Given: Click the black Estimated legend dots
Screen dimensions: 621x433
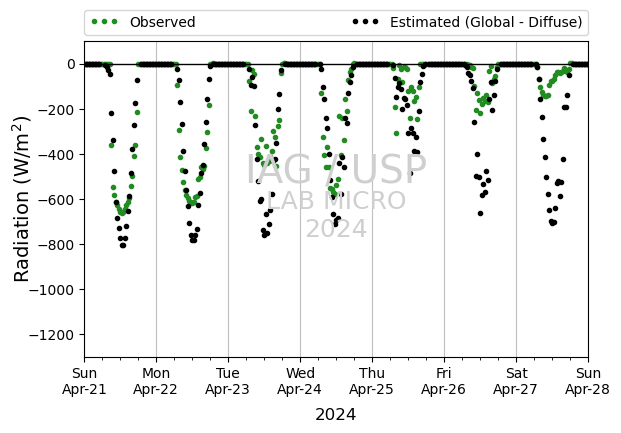Looking at the screenshot, I should tap(365, 22).
